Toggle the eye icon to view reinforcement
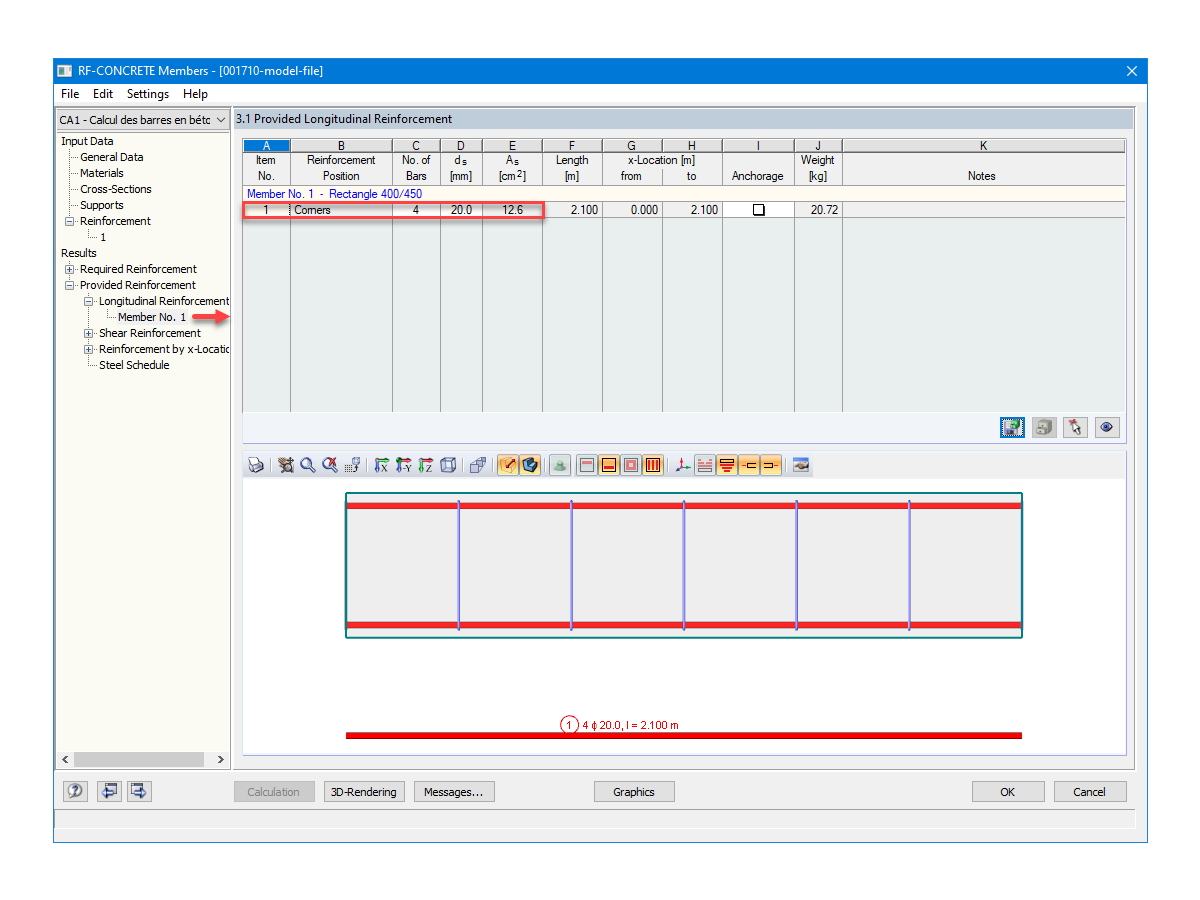1200x900 pixels. [x=1106, y=427]
